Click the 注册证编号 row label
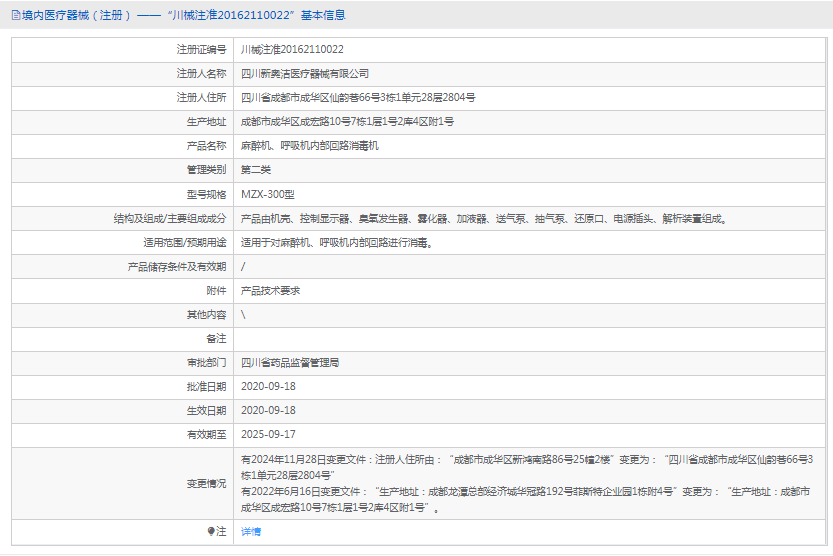Viewport: 833px width, 556px height. pyautogui.click(x=201, y=49)
